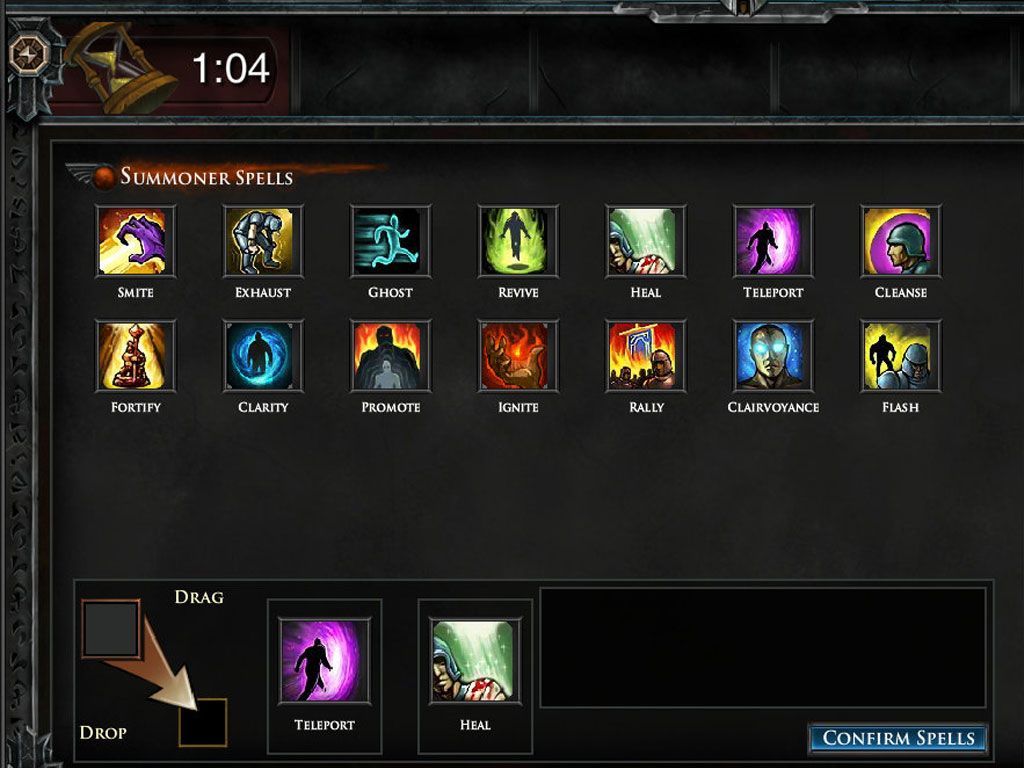Select the Flash spell
Image resolution: width=1024 pixels, height=768 pixels.
pyautogui.click(x=901, y=356)
